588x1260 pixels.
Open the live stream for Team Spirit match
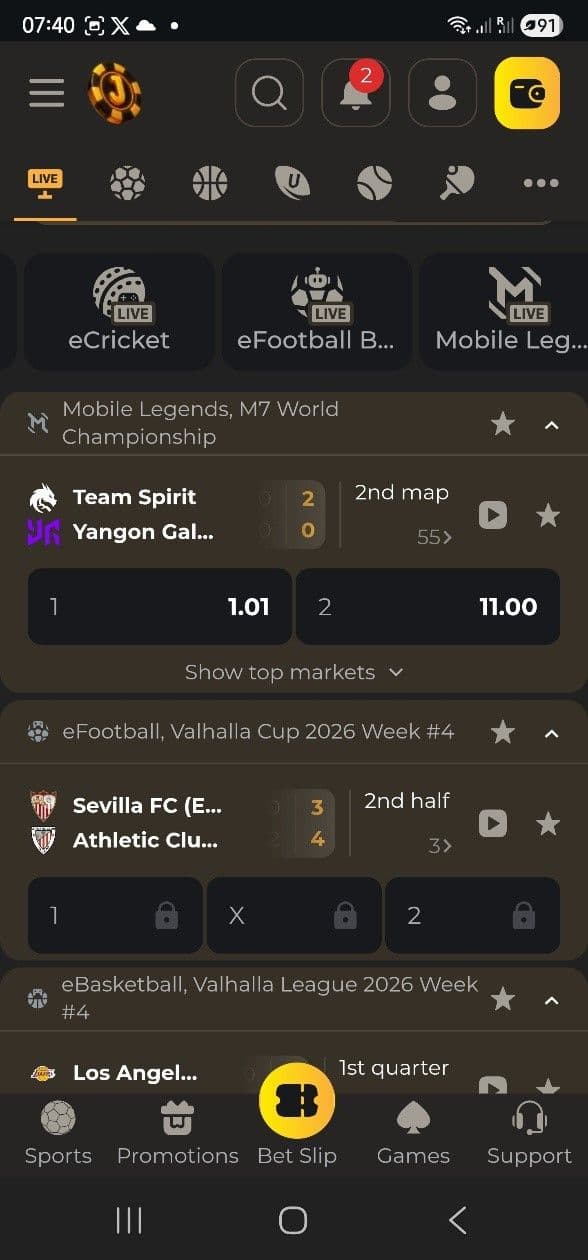pyautogui.click(x=491, y=515)
